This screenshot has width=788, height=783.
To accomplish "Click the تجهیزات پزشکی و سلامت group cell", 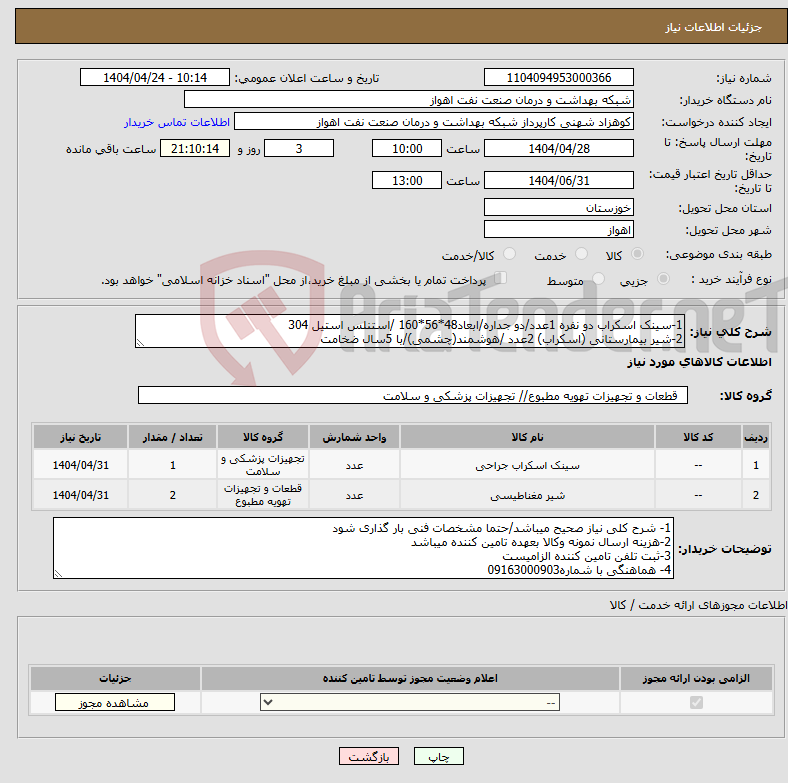I will 263,465.
